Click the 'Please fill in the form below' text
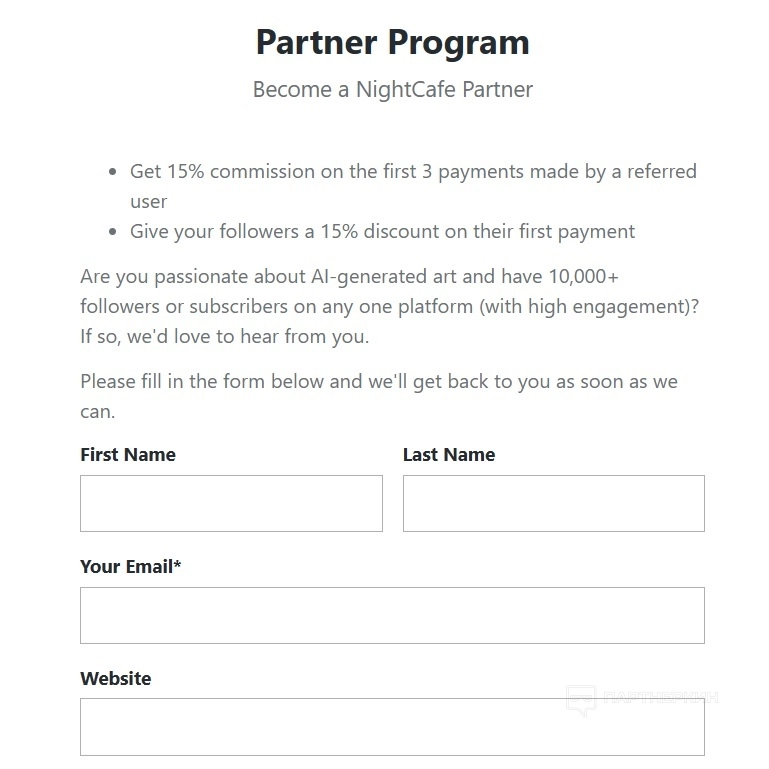 click(379, 382)
